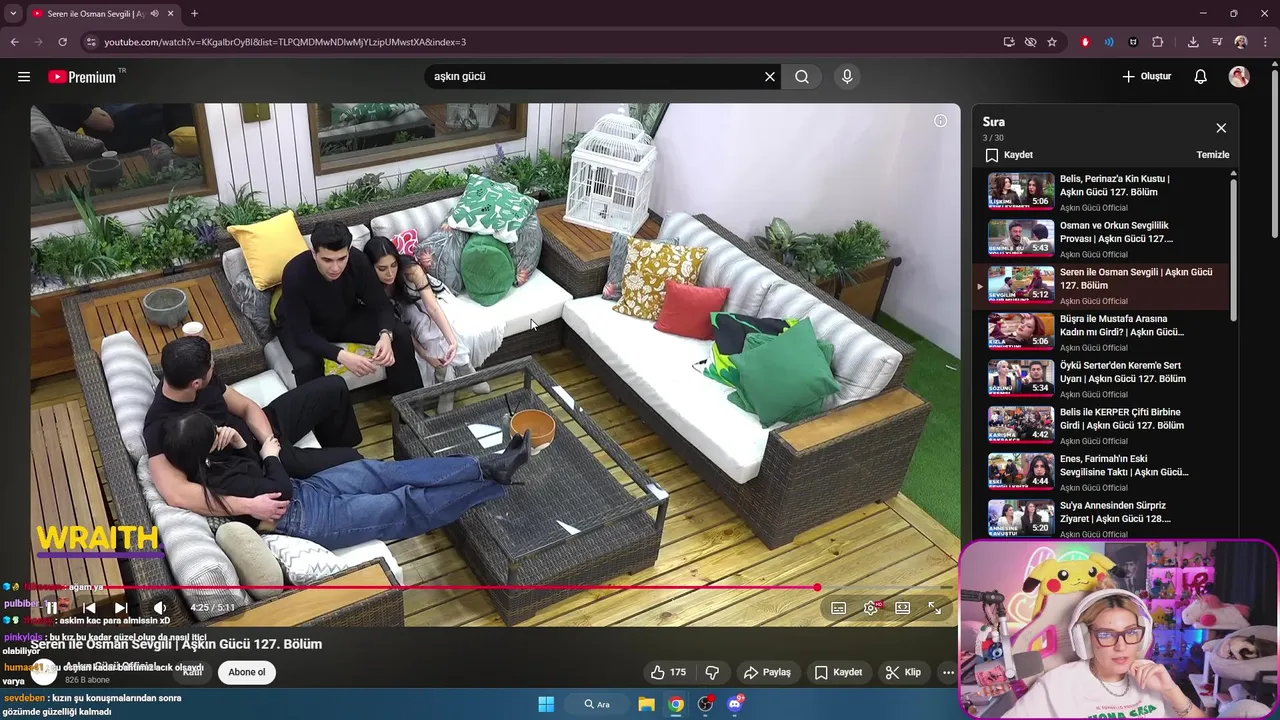
Task: Open the red hand extension icon
Action: pos(1085,42)
